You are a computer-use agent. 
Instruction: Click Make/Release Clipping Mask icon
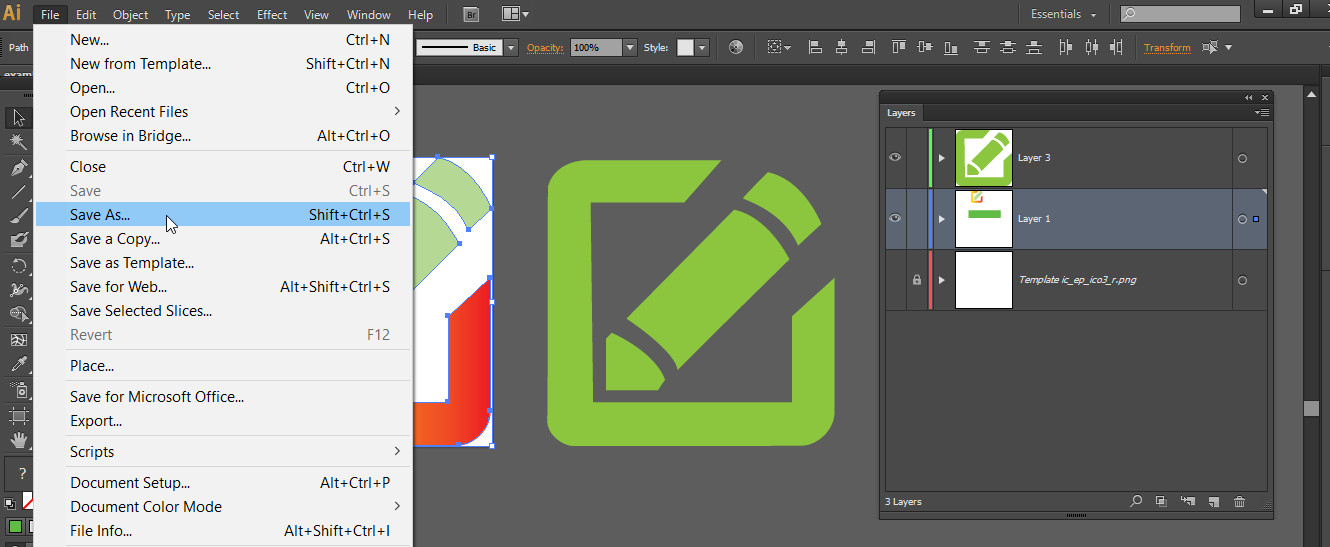tap(1161, 501)
